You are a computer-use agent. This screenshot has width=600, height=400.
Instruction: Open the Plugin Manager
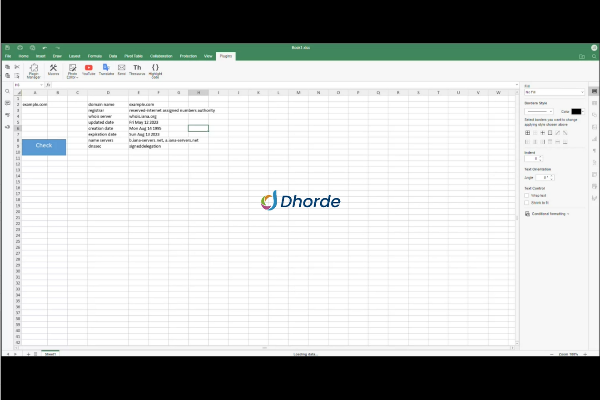[33, 69]
